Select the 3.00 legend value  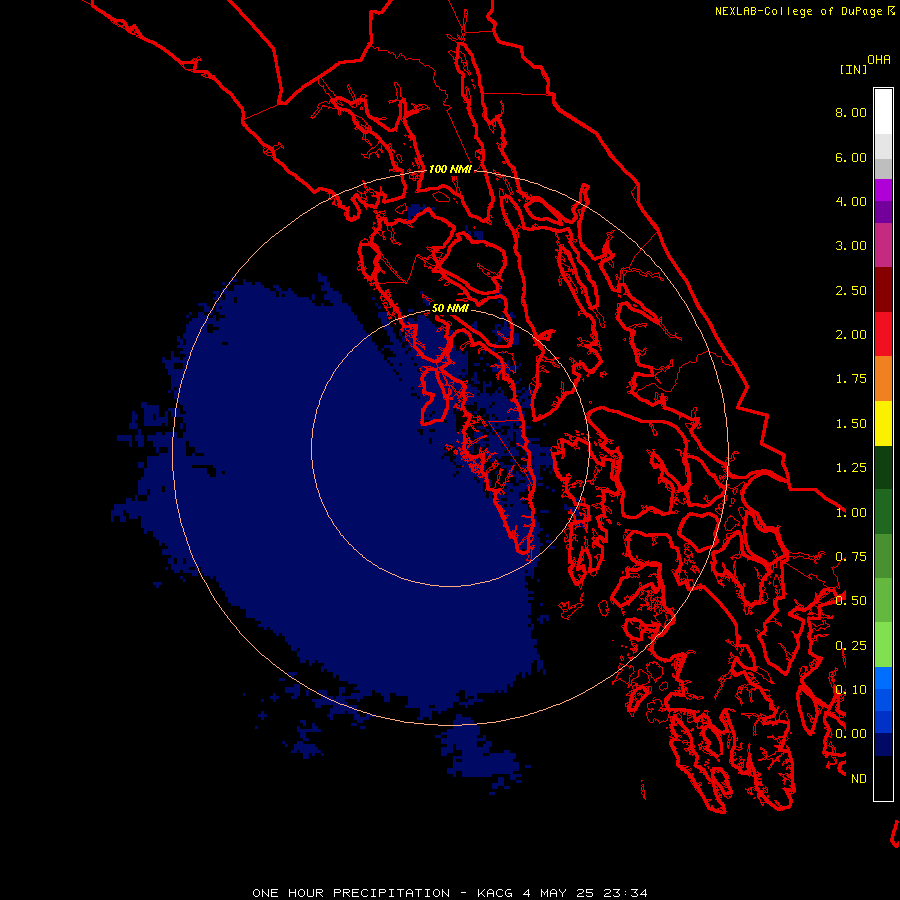(851, 246)
